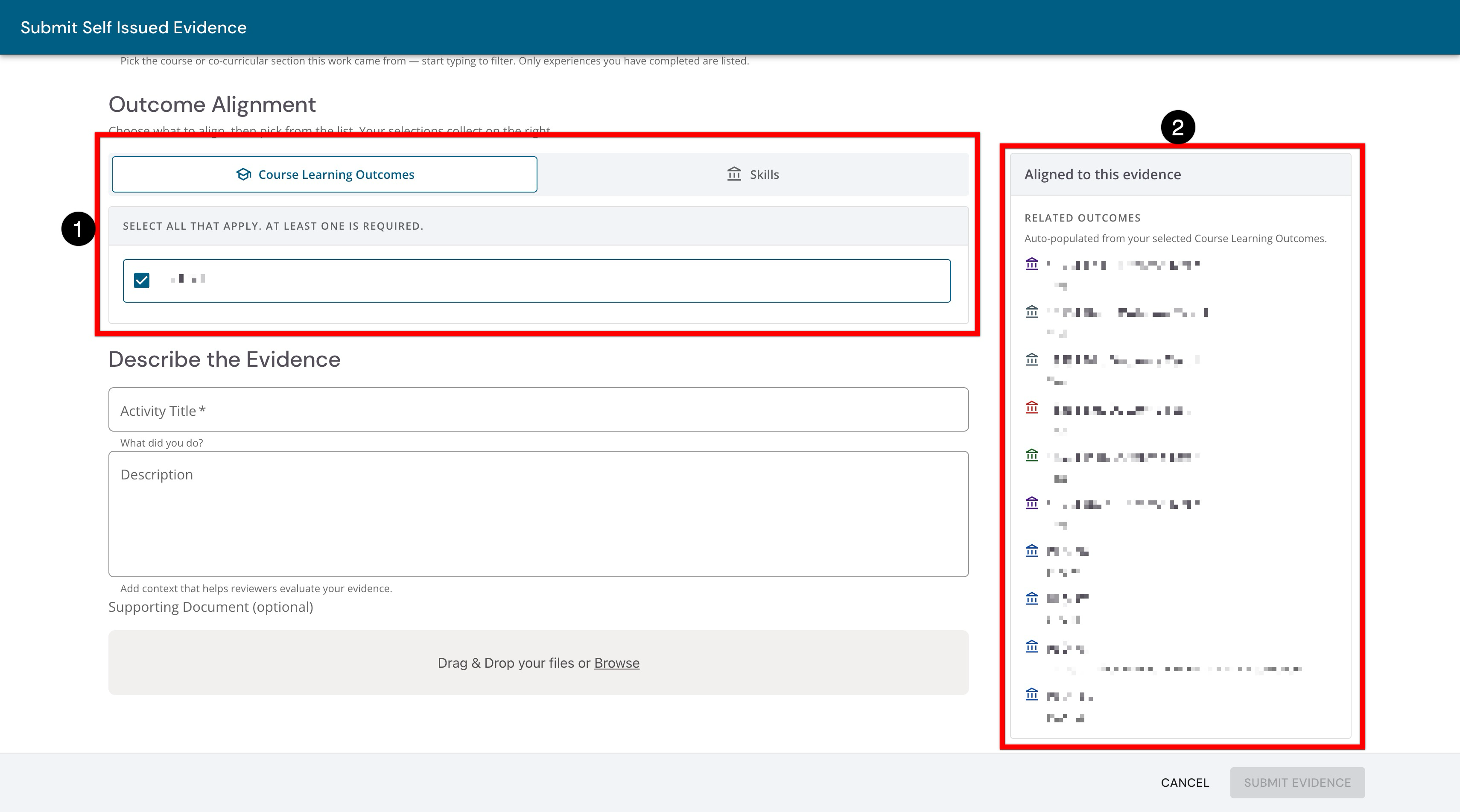
Task: Focus the Activity Title input field
Action: (538, 410)
